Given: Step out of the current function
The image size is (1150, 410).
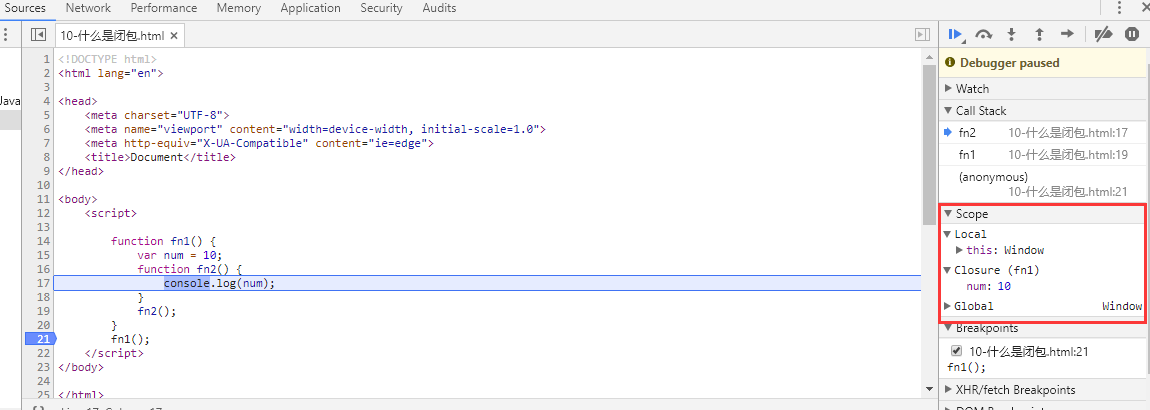Looking at the screenshot, I should click(1039, 34).
